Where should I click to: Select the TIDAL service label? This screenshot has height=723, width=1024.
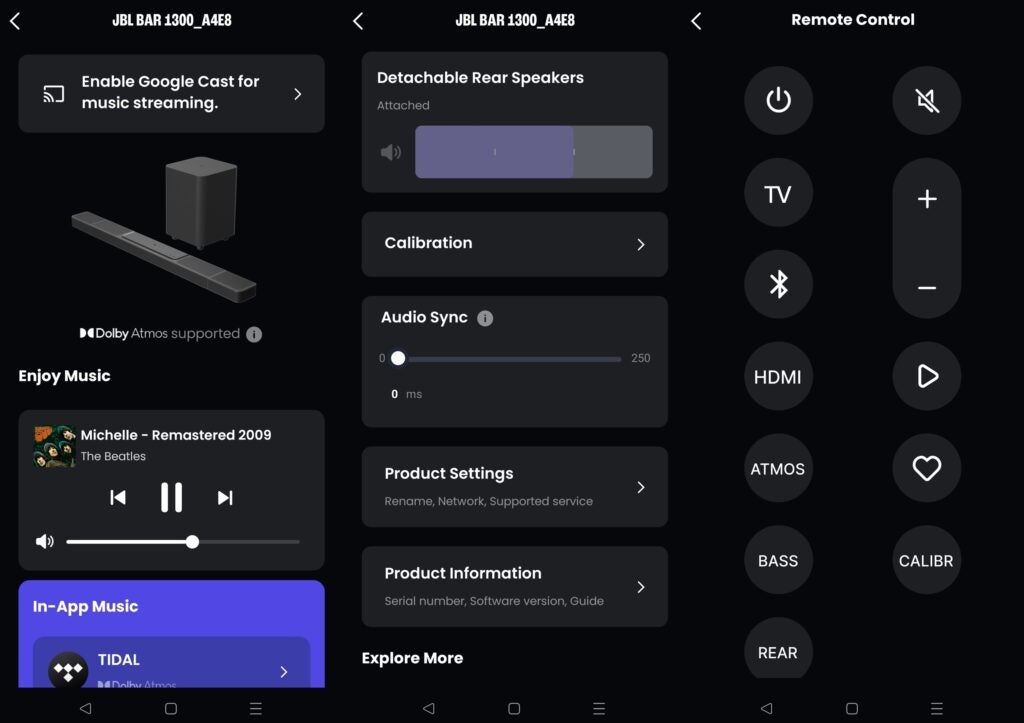click(x=119, y=660)
